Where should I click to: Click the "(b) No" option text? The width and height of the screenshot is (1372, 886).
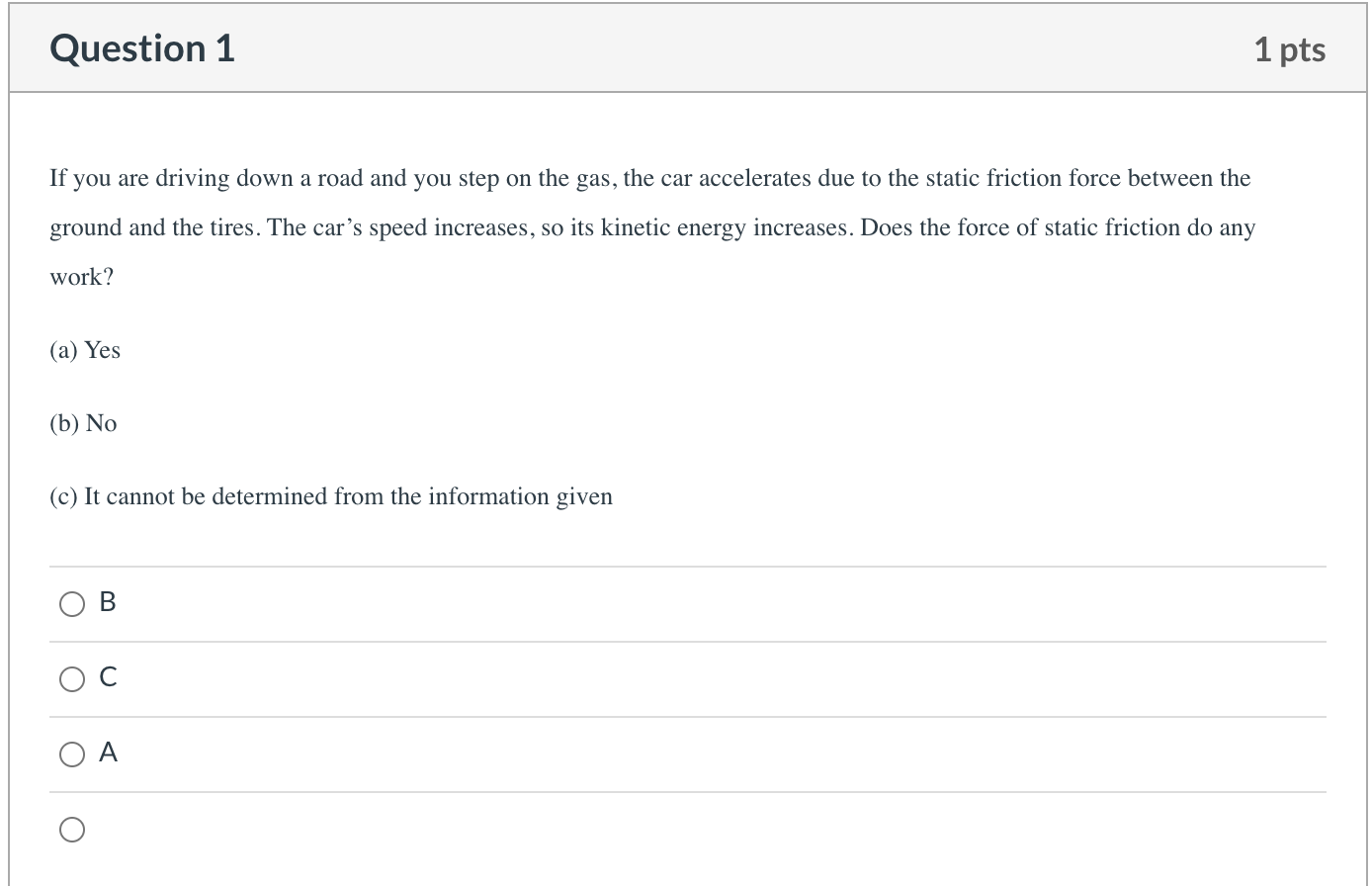pos(83,423)
